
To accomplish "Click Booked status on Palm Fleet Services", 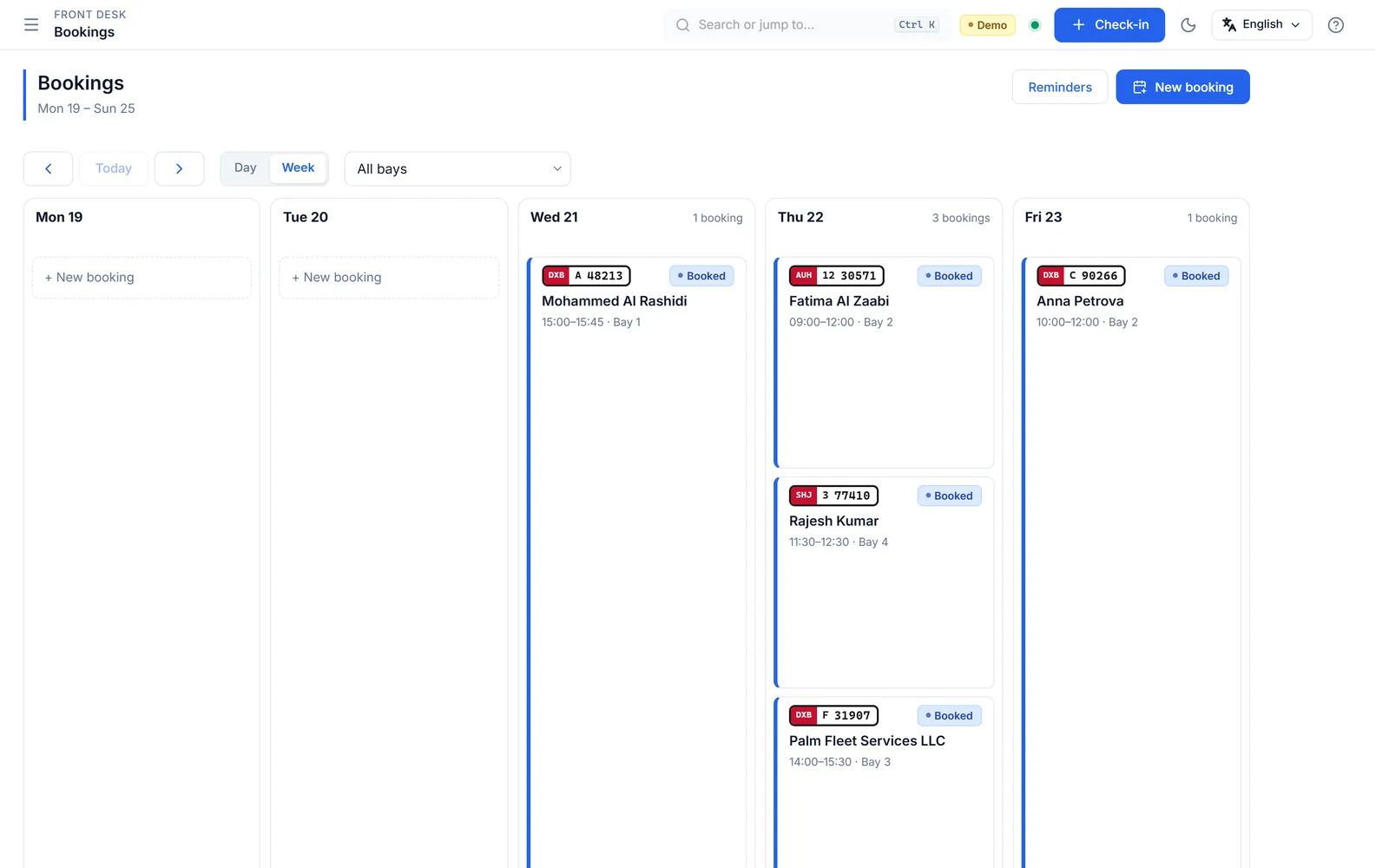I will [x=949, y=715].
